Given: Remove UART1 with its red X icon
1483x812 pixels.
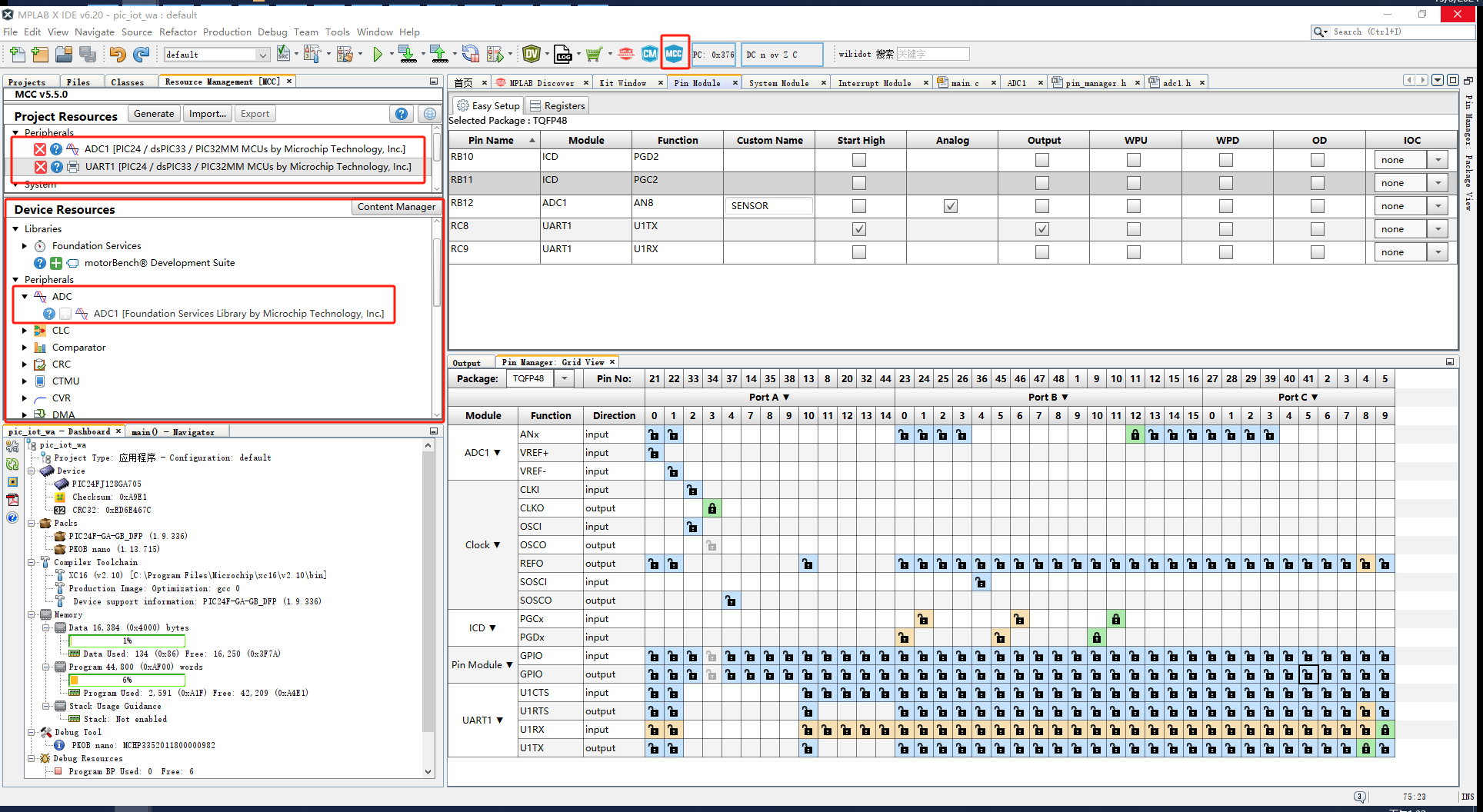Looking at the screenshot, I should pos(40,167).
